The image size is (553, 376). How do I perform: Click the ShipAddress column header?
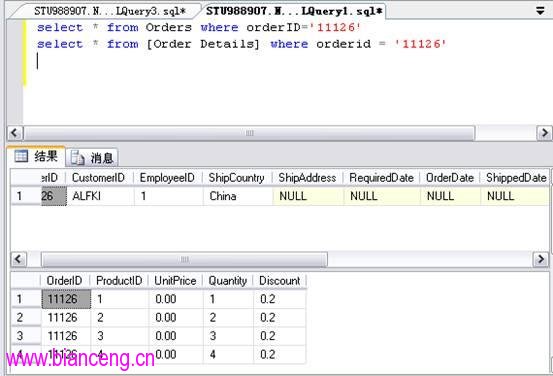[x=308, y=178]
